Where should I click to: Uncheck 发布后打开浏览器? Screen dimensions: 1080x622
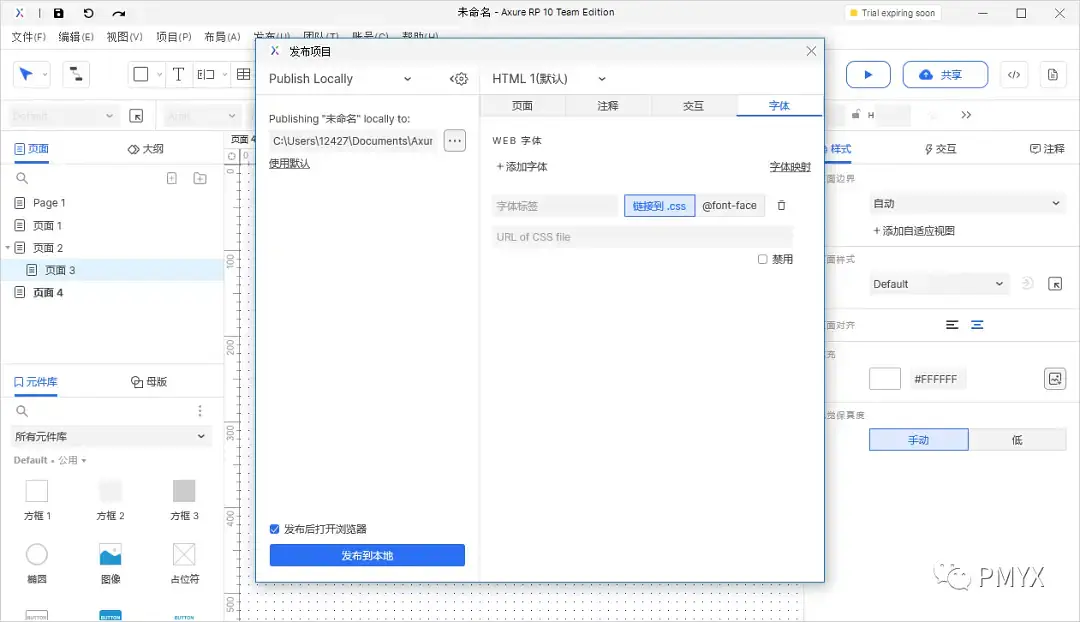point(274,529)
